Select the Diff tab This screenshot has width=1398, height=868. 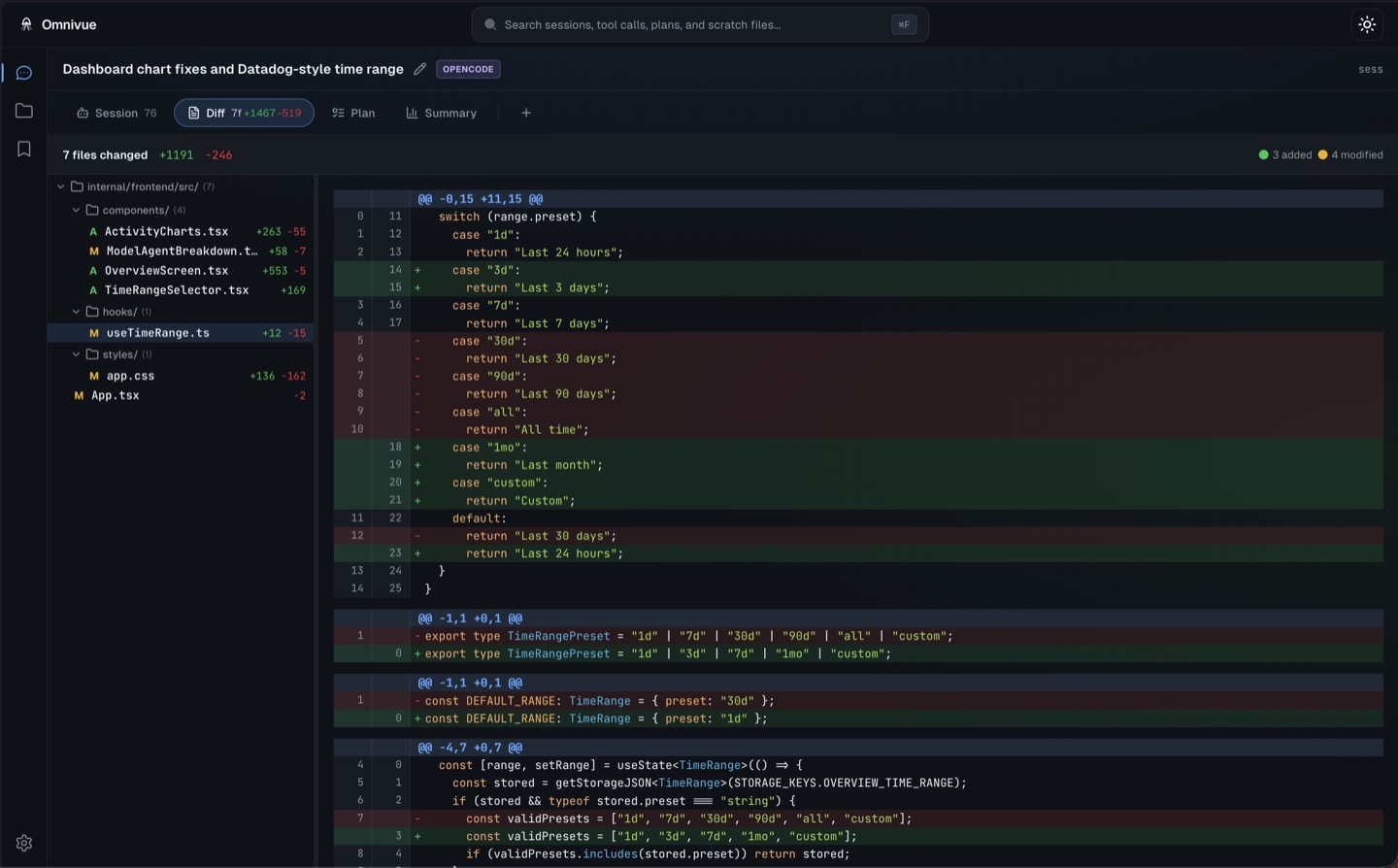(244, 113)
